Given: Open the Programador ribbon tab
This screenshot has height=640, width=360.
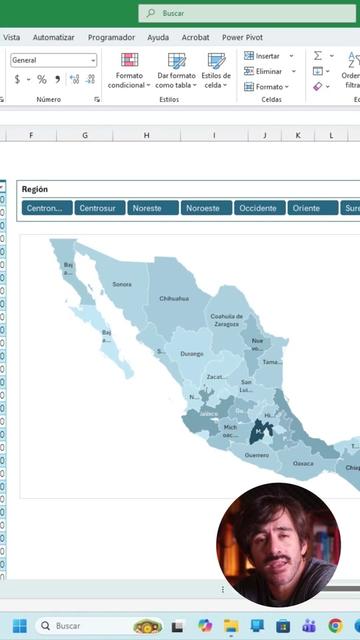Looking at the screenshot, I should 111,37.
